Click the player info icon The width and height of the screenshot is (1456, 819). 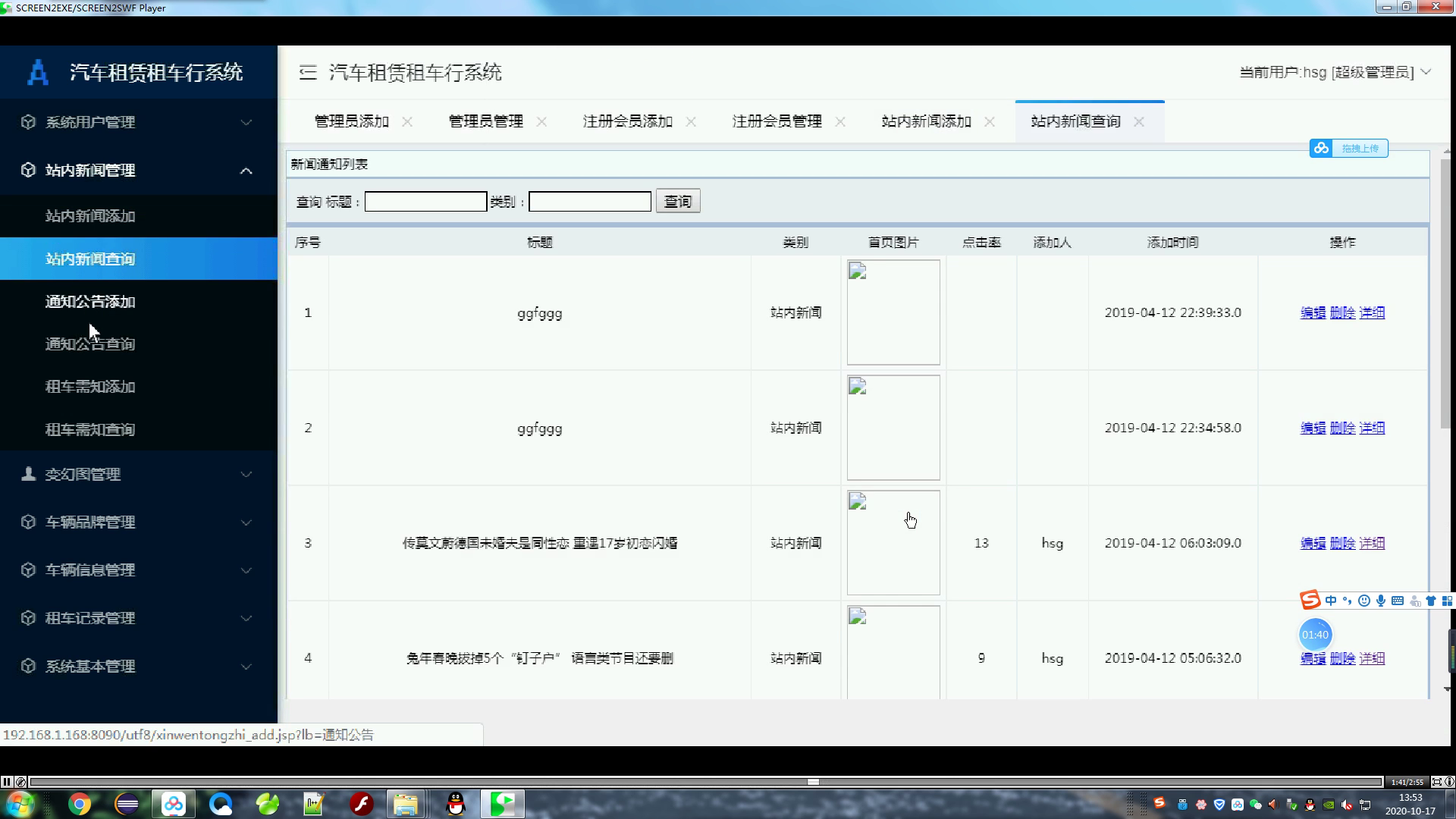1449,782
